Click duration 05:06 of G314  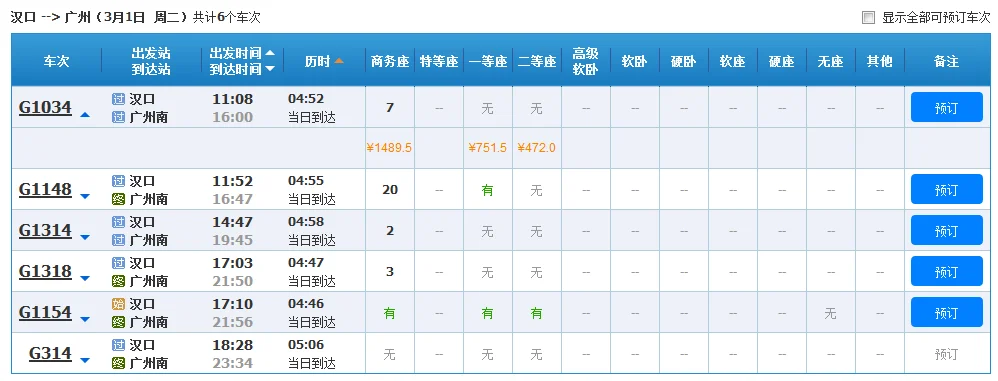(306, 345)
